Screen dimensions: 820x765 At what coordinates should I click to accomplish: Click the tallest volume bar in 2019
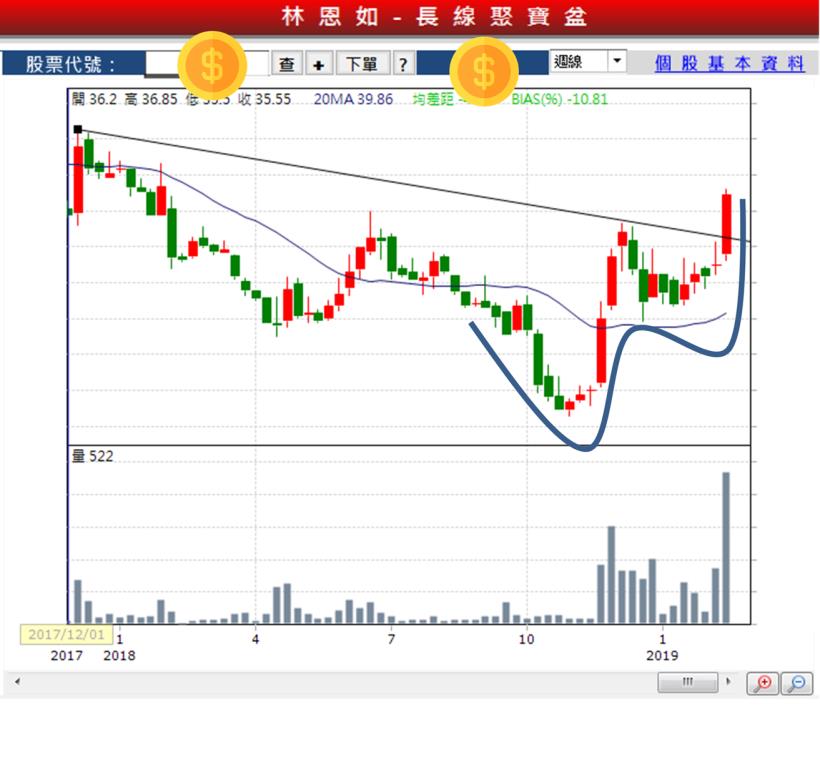click(x=726, y=547)
